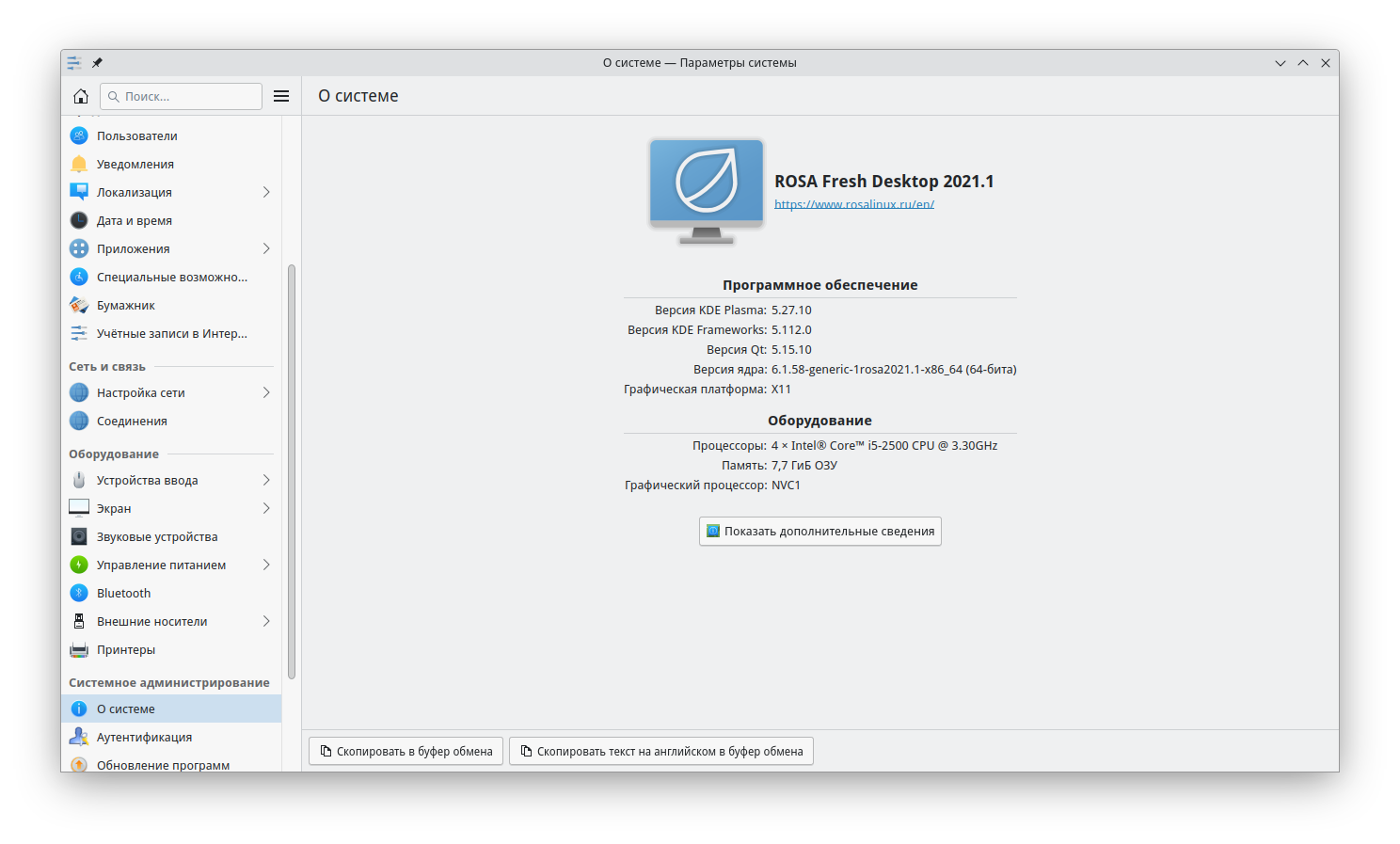This screenshot has height=844, width=1400.
Task: Open the Уведомления bell icon
Action: [x=79, y=164]
